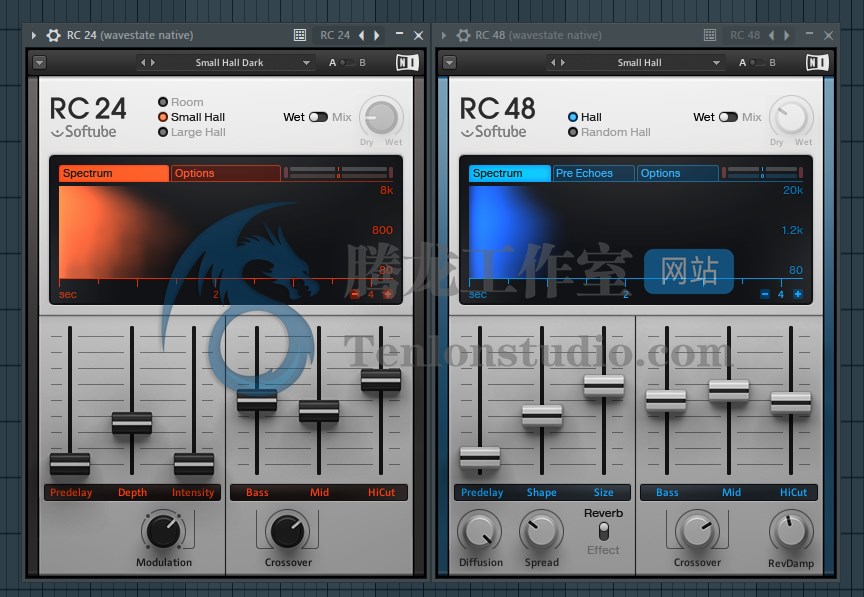
Task: Click the RC 48 preset name in titlebar
Action: (745, 35)
